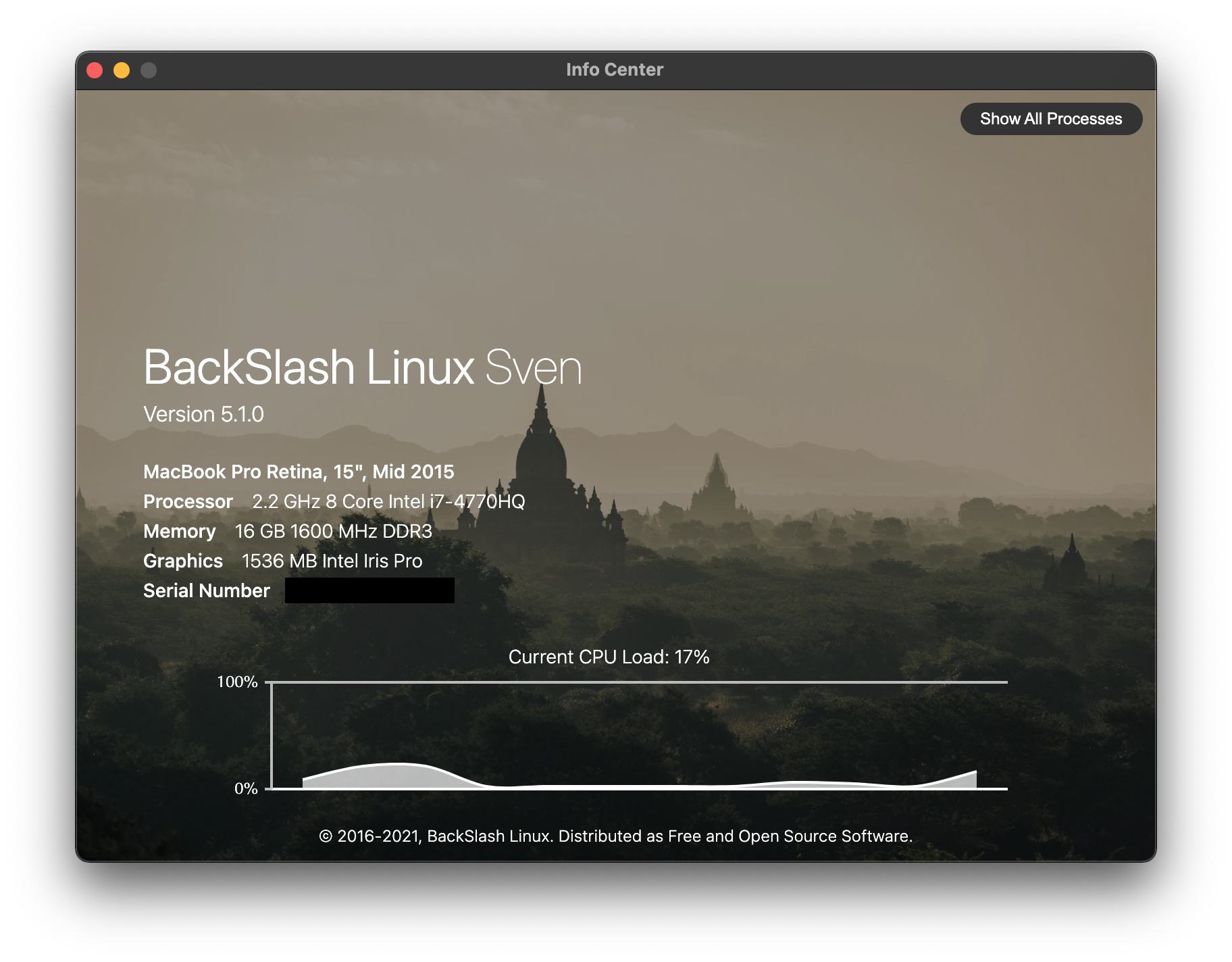Screen dimensions: 1232x962
Task: Select the processor value 2.2 GHz Intel i7-4770HQ
Action: pos(388,502)
